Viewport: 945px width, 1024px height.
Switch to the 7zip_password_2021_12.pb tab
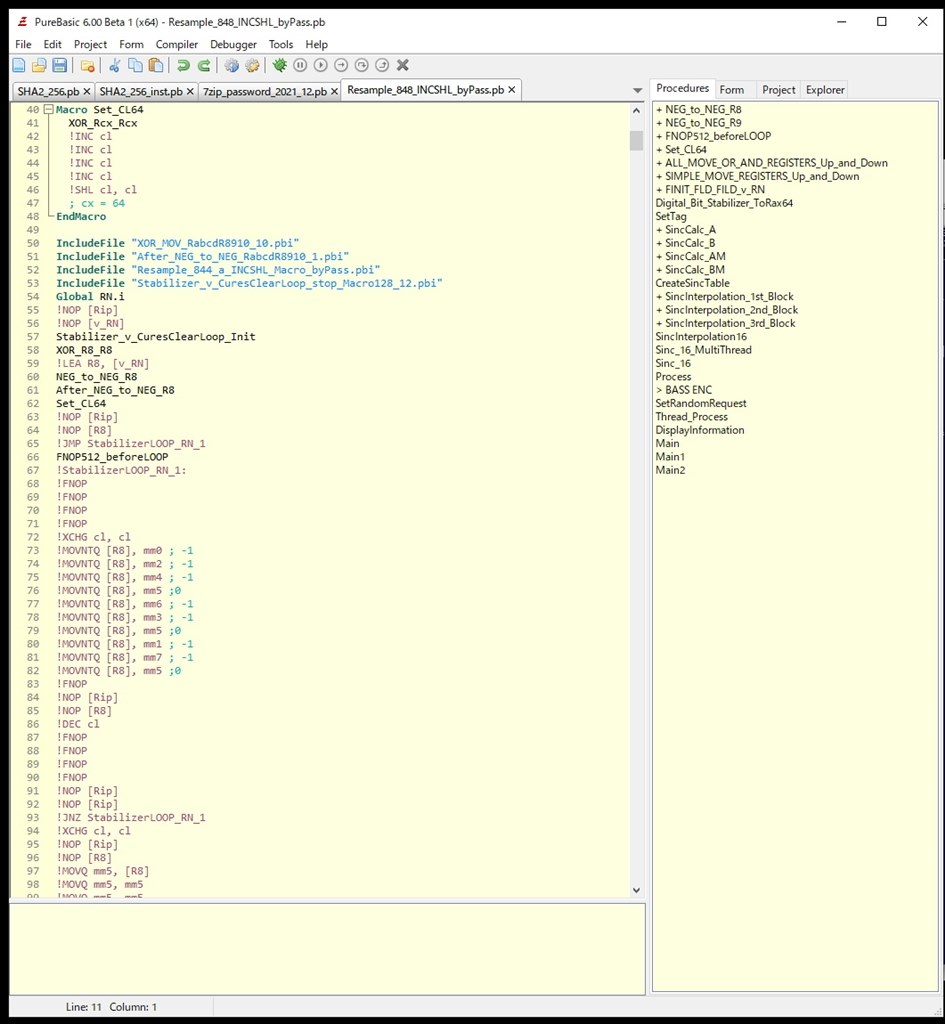[x=264, y=91]
